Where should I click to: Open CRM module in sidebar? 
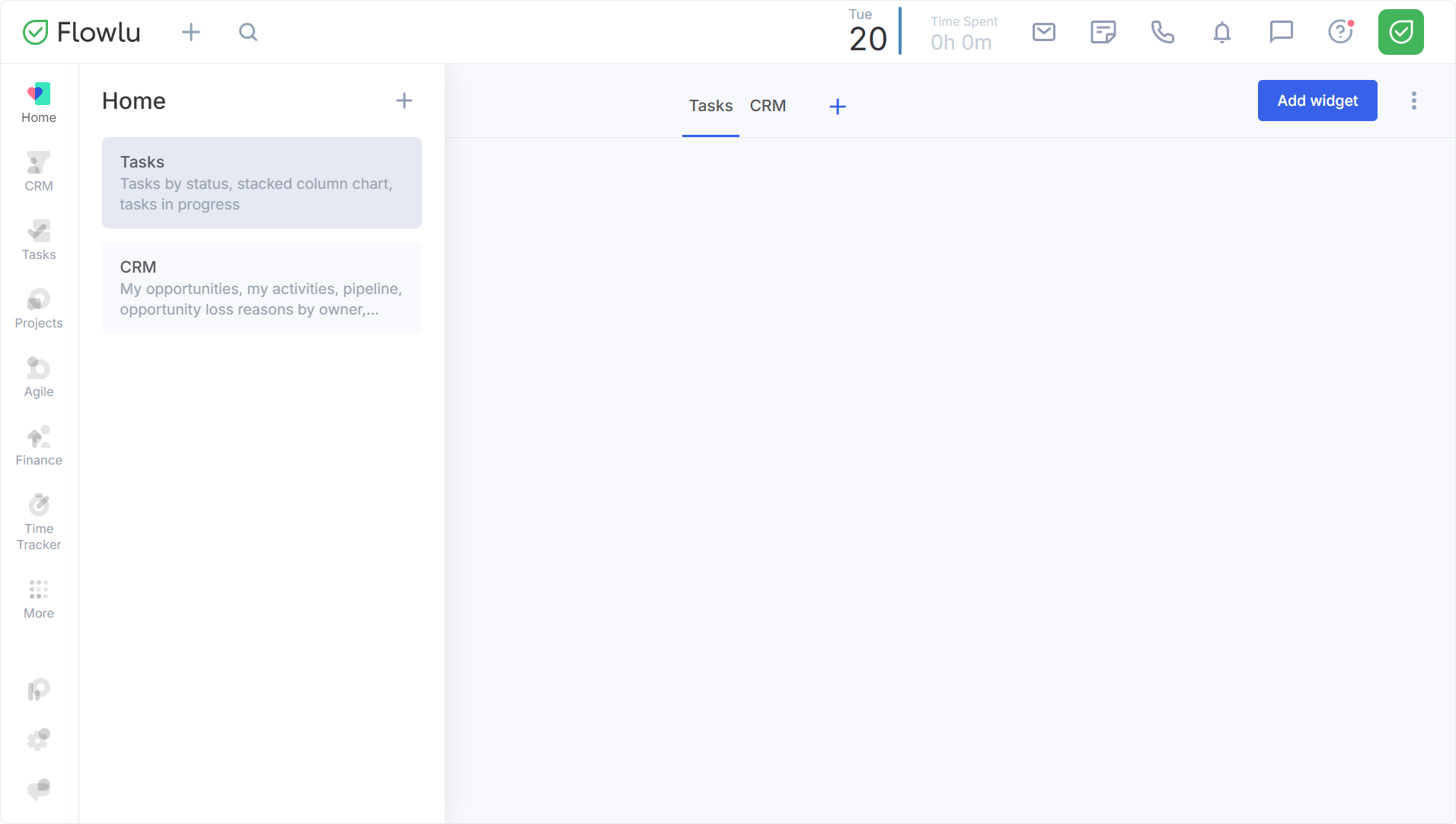tap(39, 171)
